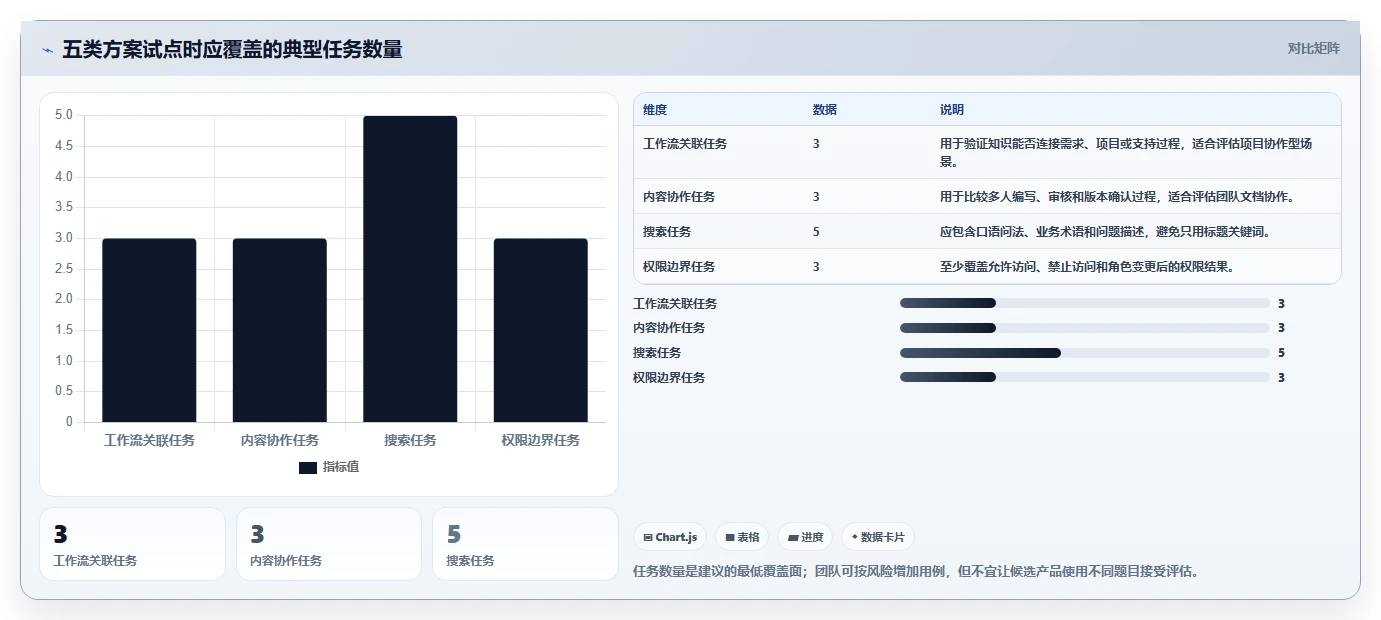This screenshot has width=1381, height=620.
Task: Click 权限边界任务 cell in the table
Action: click(679, 267)
